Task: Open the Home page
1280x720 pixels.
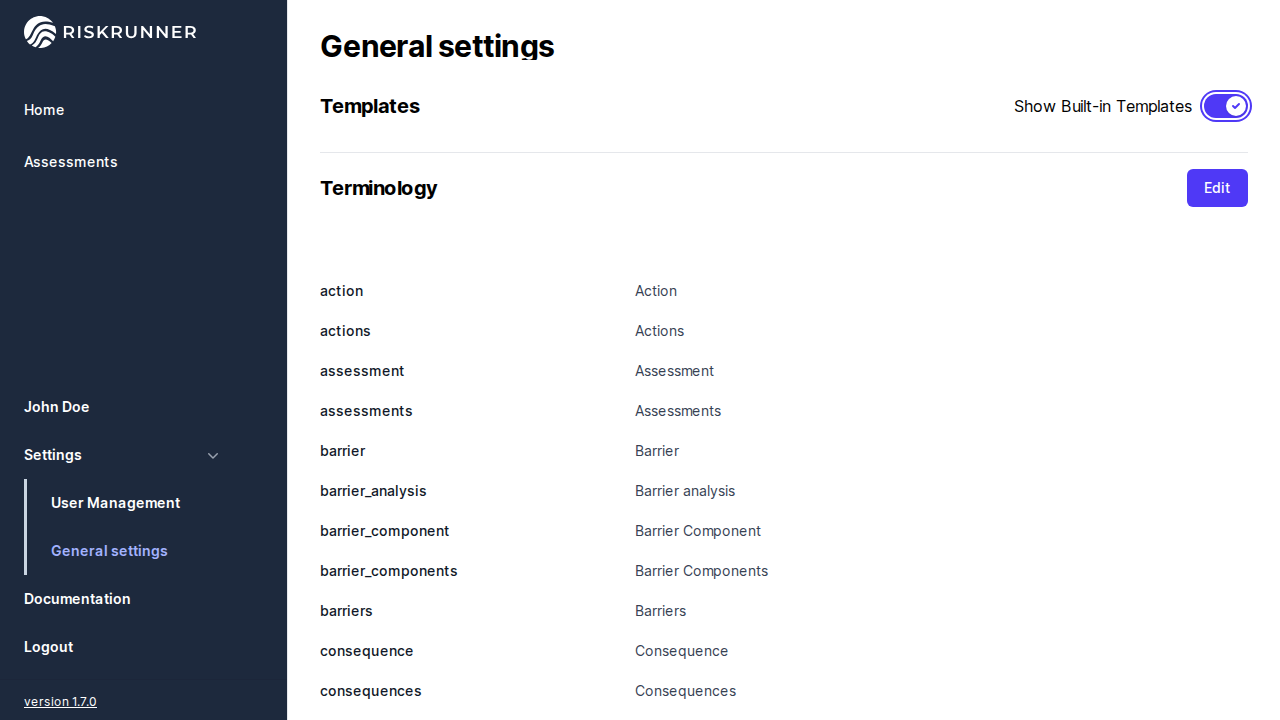Action: pyautogui.click(x=44, y=110)
